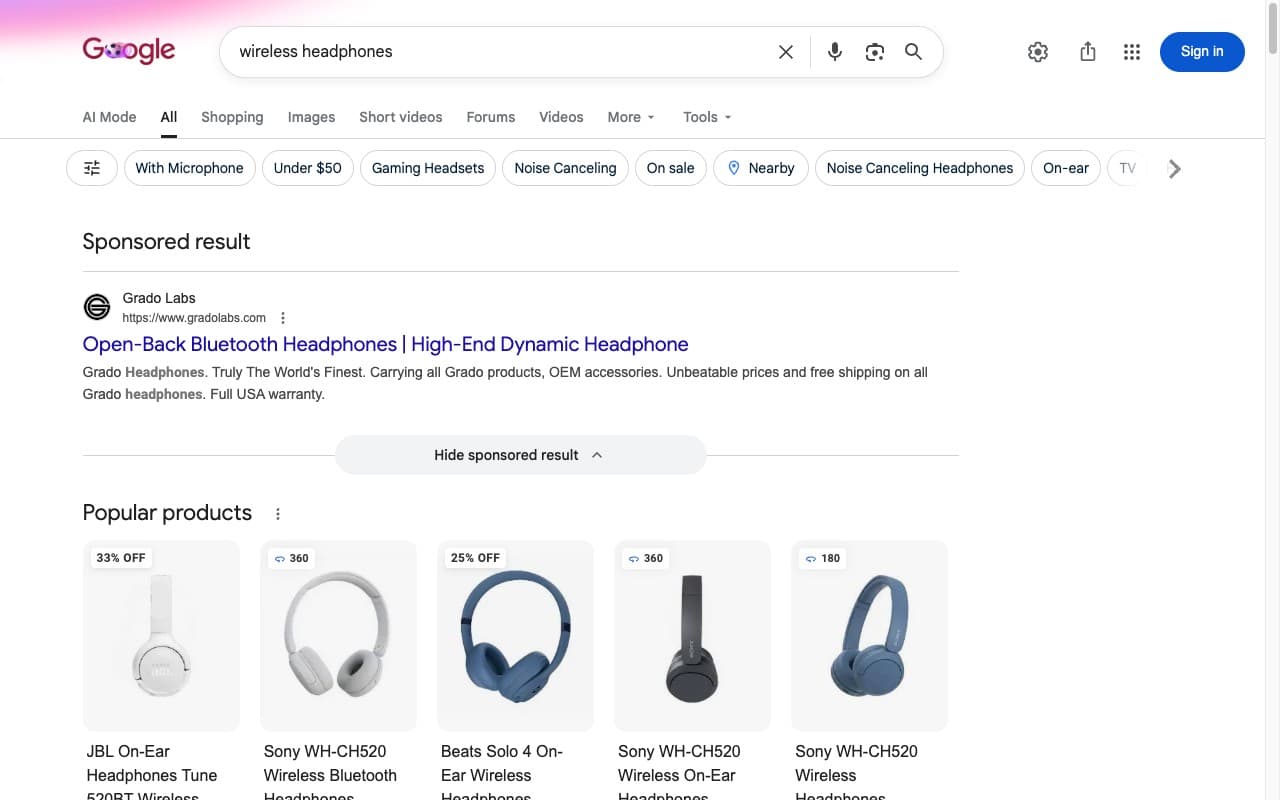Apply Nearby location filter chip
The width and height of the screenshot is (1280, 800).
pos(761,168)
